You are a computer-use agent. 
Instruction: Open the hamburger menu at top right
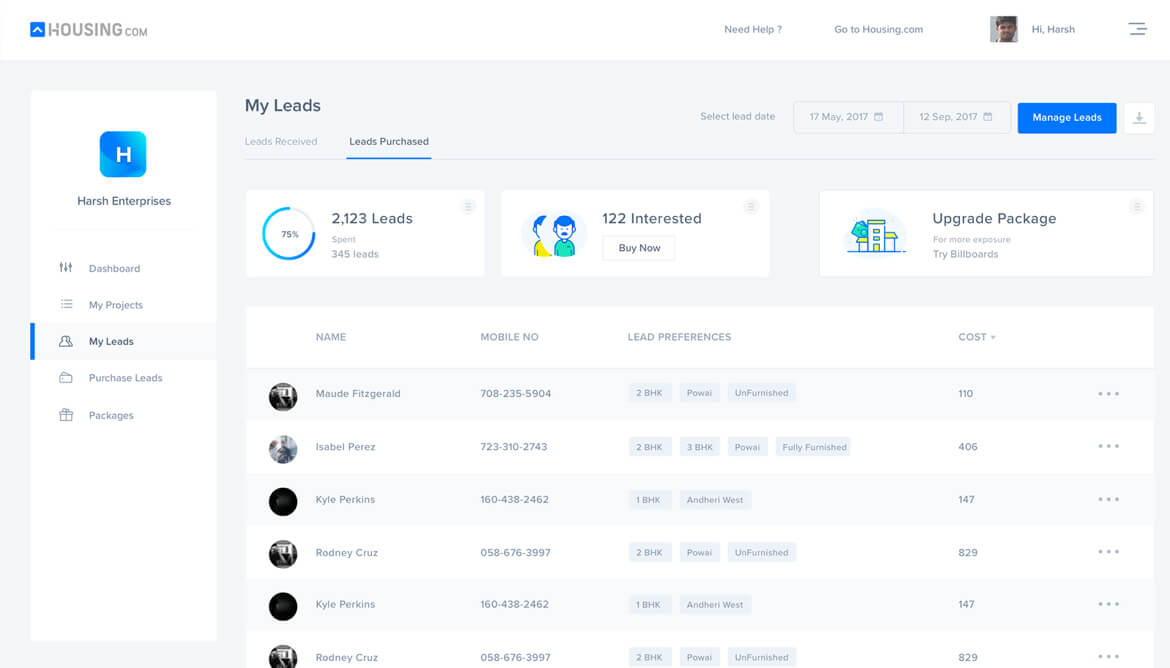(1138, 29)
